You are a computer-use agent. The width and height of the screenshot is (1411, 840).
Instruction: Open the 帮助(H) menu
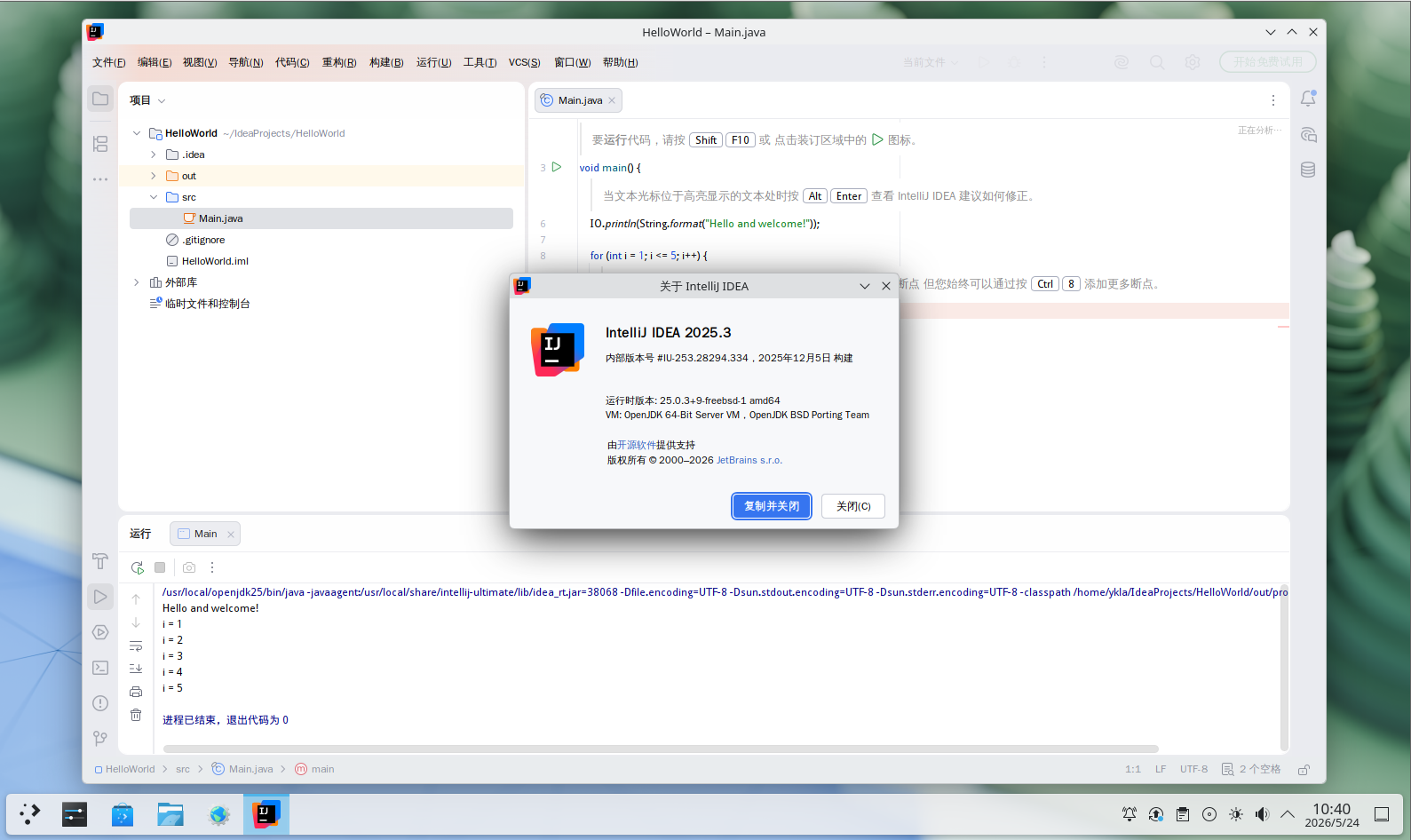tap(621, 62)
